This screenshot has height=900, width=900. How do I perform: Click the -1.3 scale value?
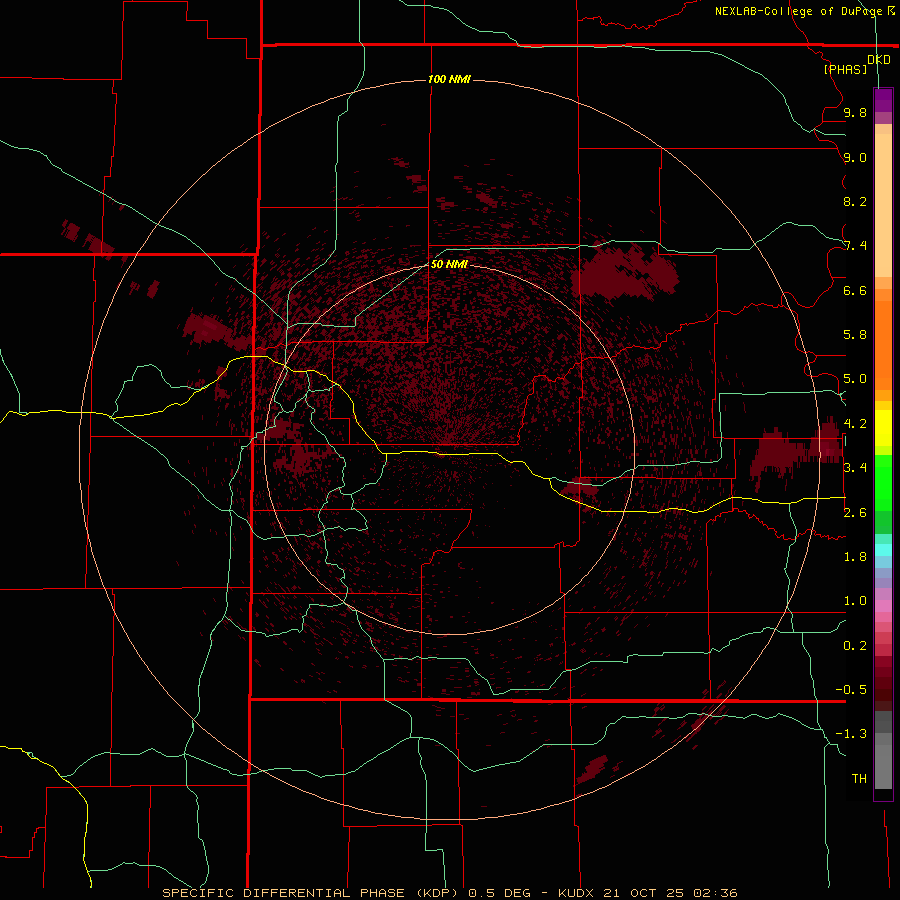[x=851, y=734]
